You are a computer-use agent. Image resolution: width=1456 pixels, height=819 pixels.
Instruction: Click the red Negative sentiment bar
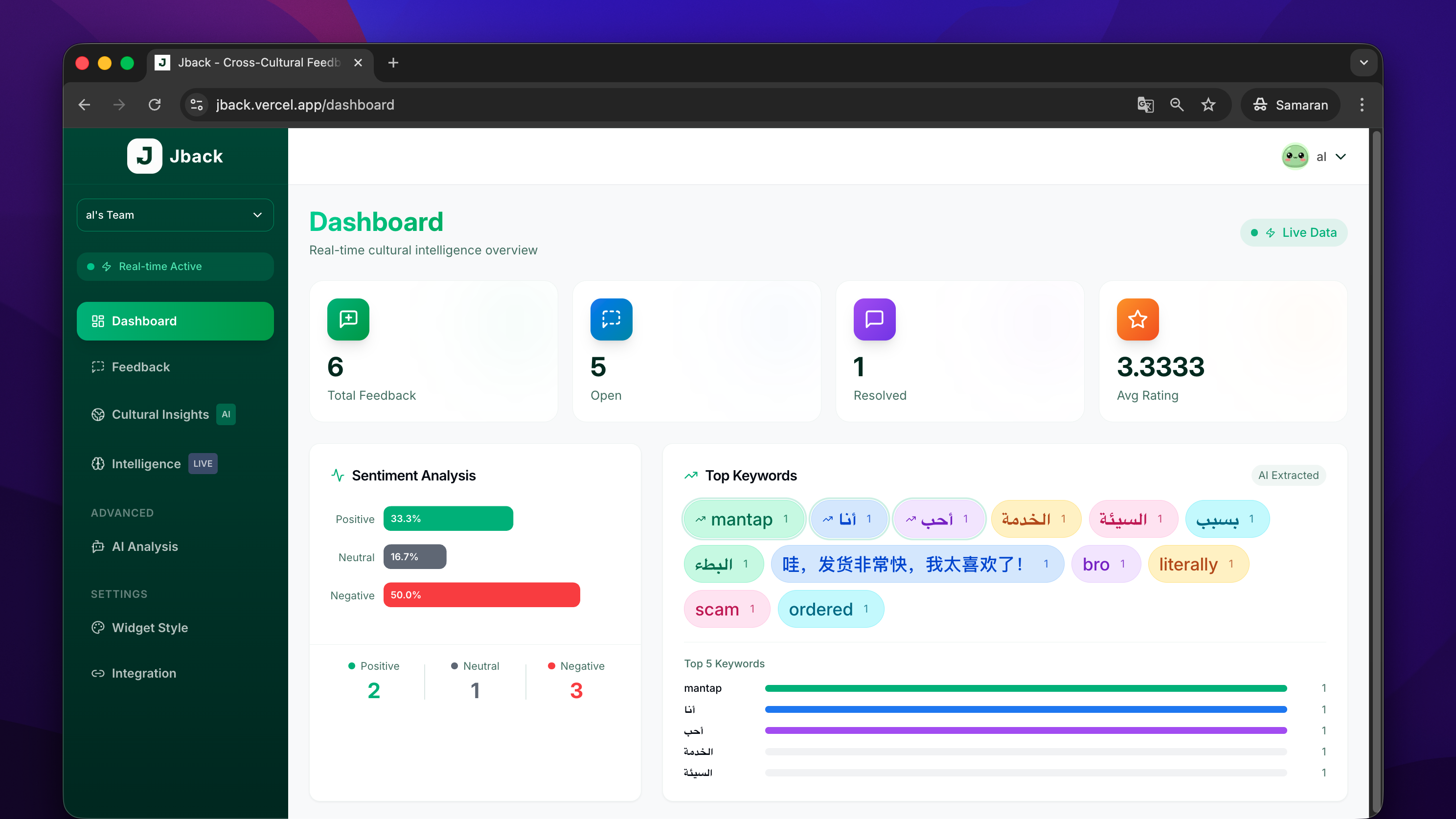[481, 595]
